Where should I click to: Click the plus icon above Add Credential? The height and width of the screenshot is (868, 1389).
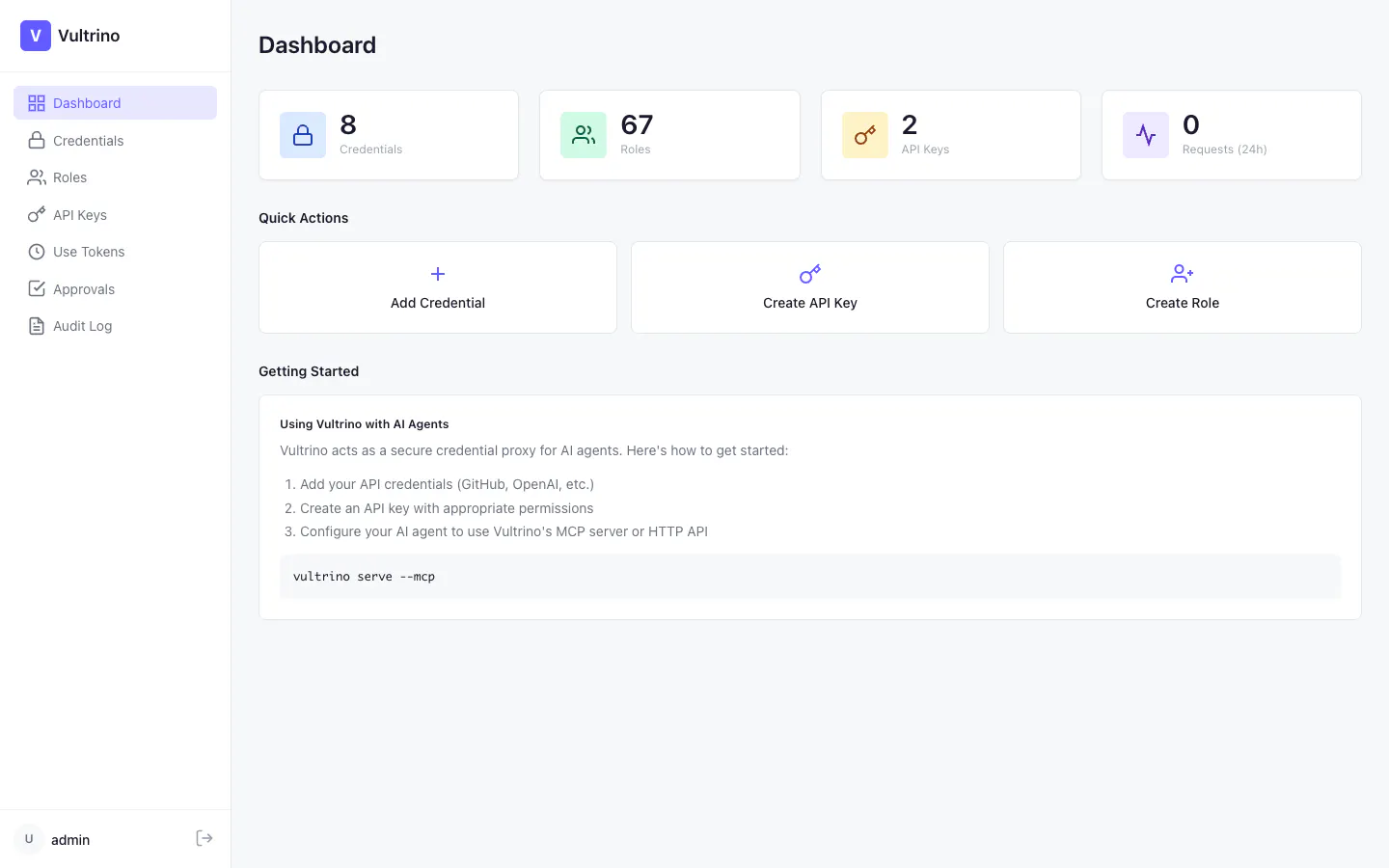(x=438, y=274)
